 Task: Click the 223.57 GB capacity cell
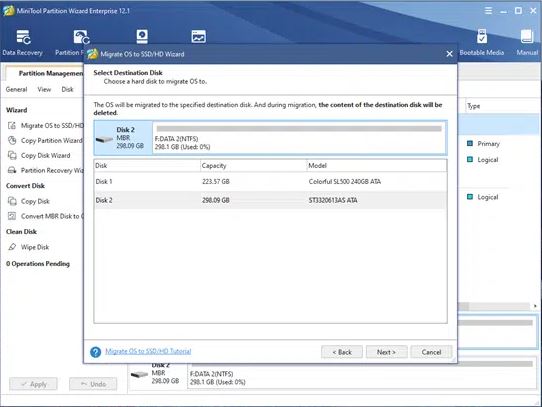click(x=216, y=182)
